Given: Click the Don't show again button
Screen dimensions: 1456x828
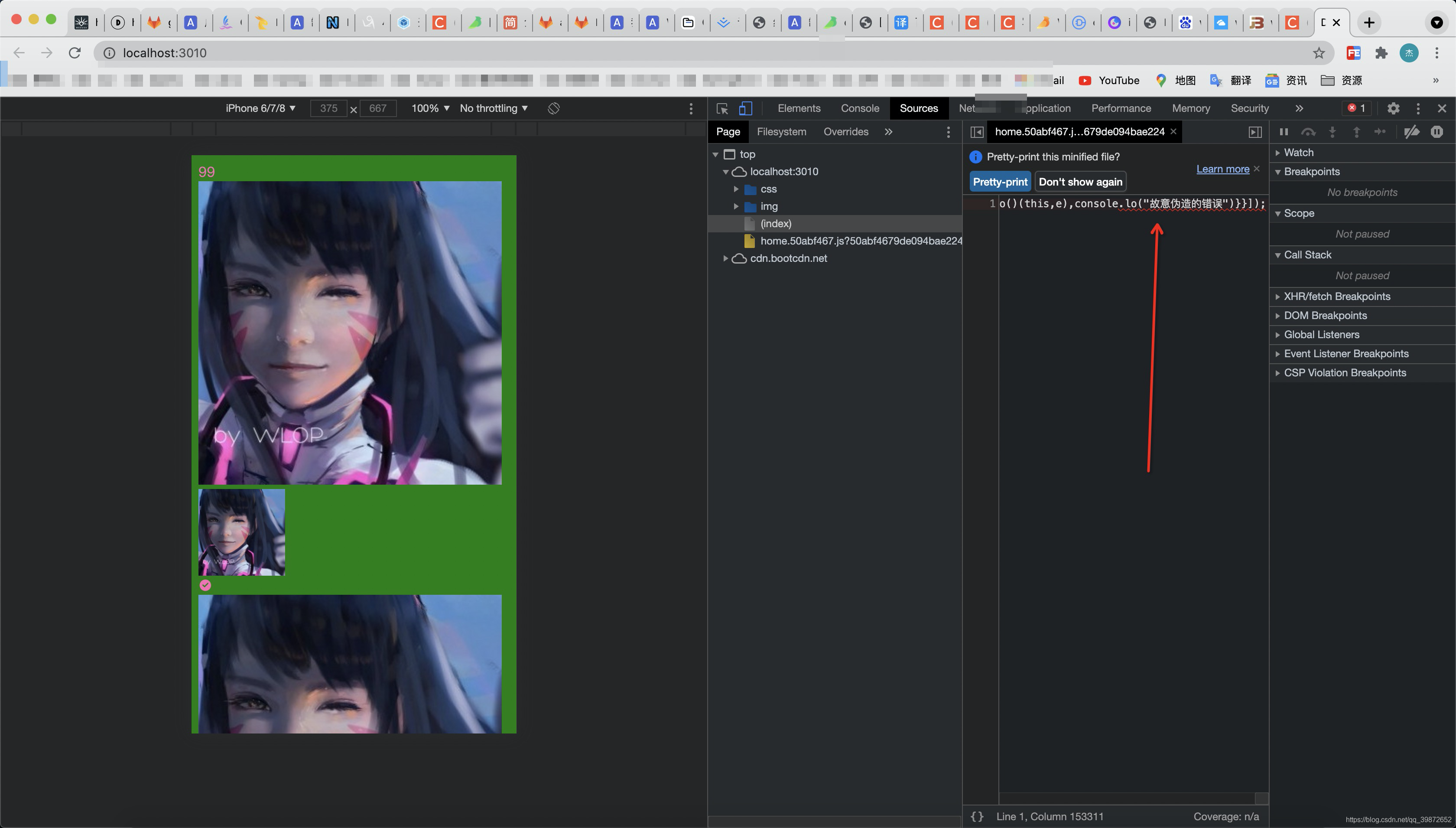Looking at the screenshot, I should 1080,182.
